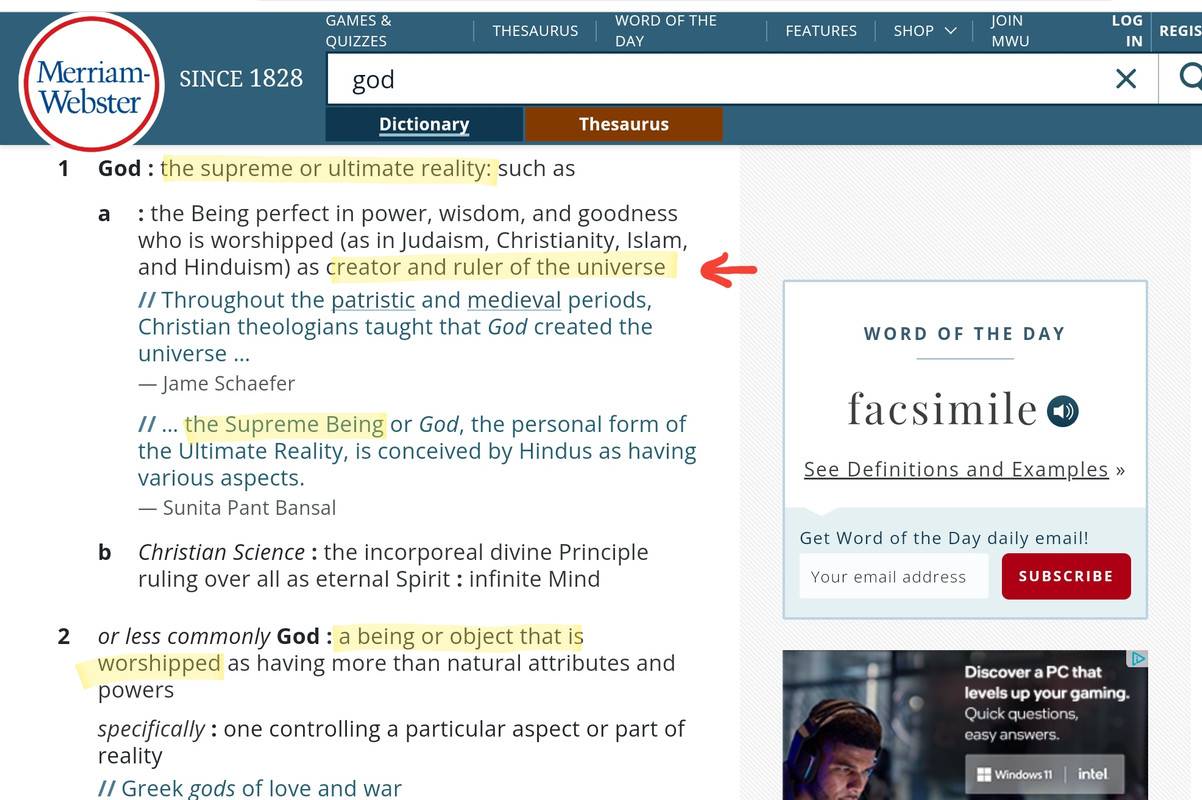Open the Thesaurus nav link

(535, 31)
